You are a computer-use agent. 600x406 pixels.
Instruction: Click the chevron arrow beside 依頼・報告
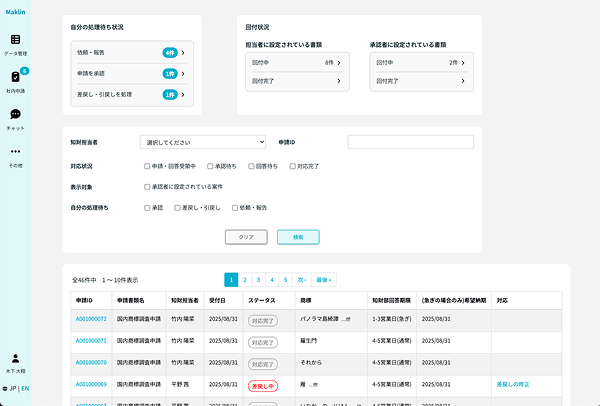click(183, 51)
